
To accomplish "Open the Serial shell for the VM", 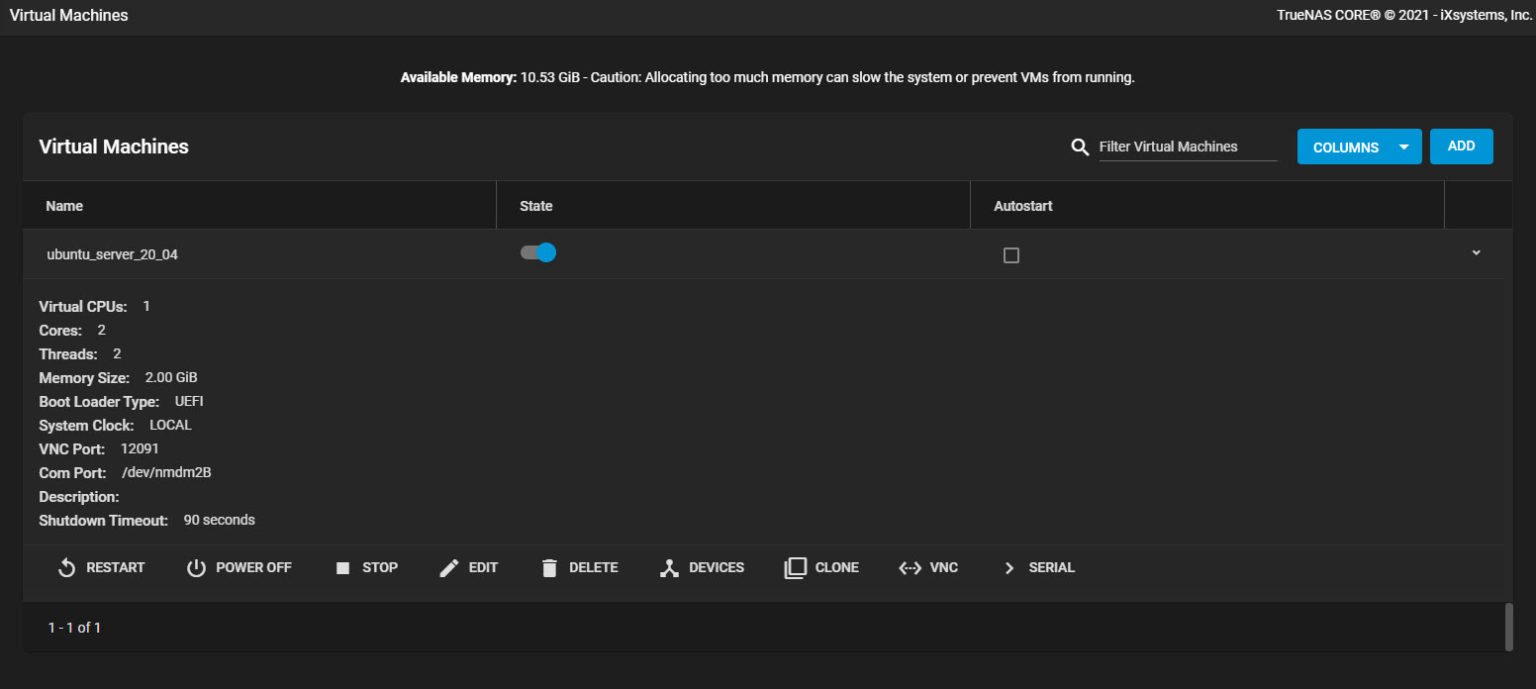I will pyautogui.click(x=1008, y=567).
